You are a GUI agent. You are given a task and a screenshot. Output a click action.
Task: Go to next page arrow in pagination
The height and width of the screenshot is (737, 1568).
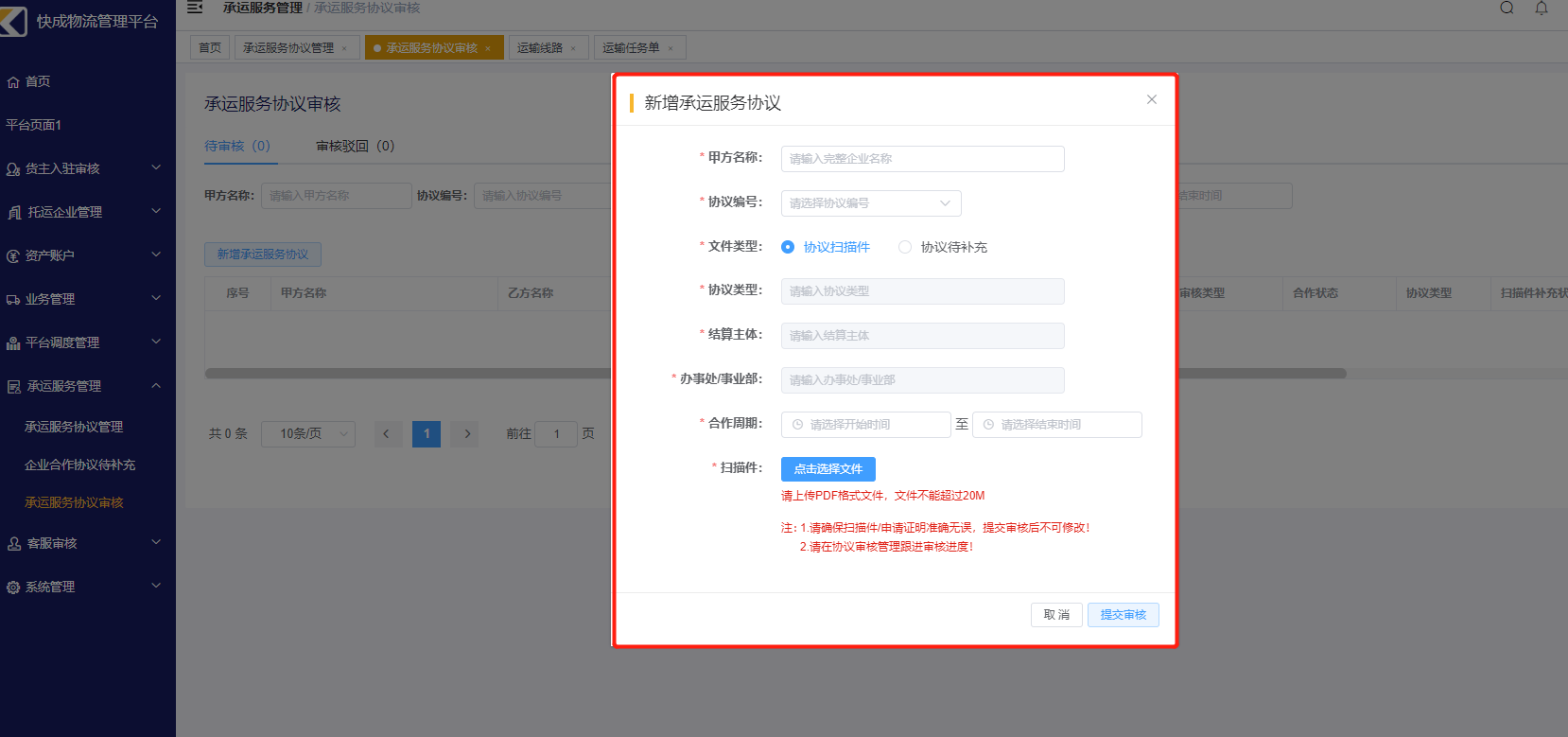pos(467,434)
